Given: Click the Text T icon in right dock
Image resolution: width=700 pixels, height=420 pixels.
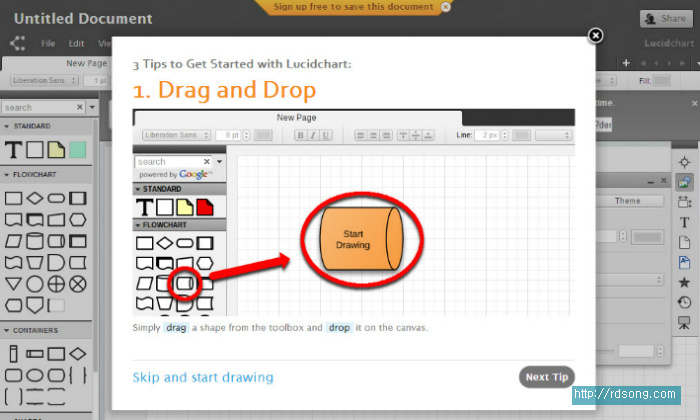Looking at the screenshot, I should (684, 222).
